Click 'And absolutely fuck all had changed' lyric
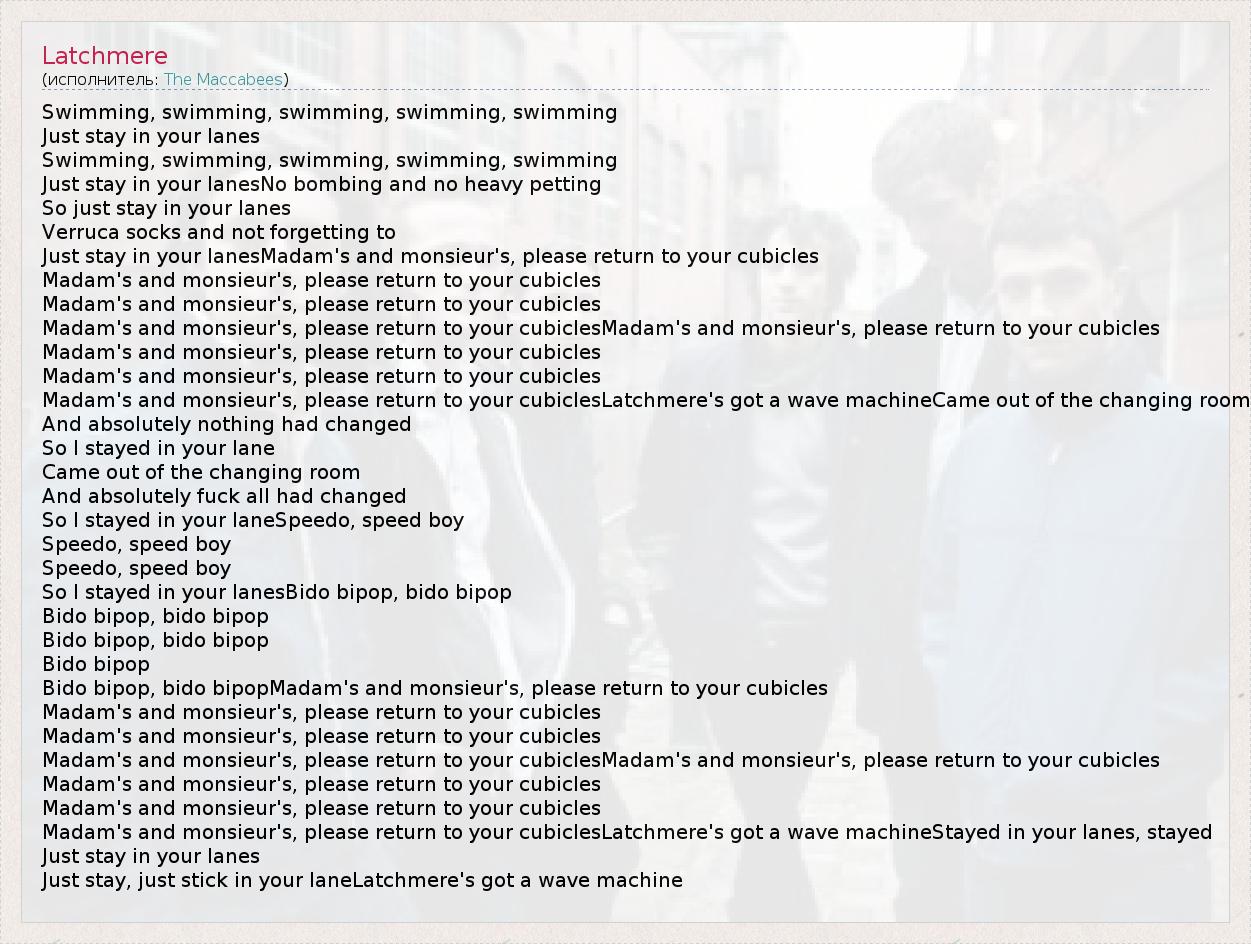Image resolution: width=1251 pixels, height=944 pixels. (224, 496)
